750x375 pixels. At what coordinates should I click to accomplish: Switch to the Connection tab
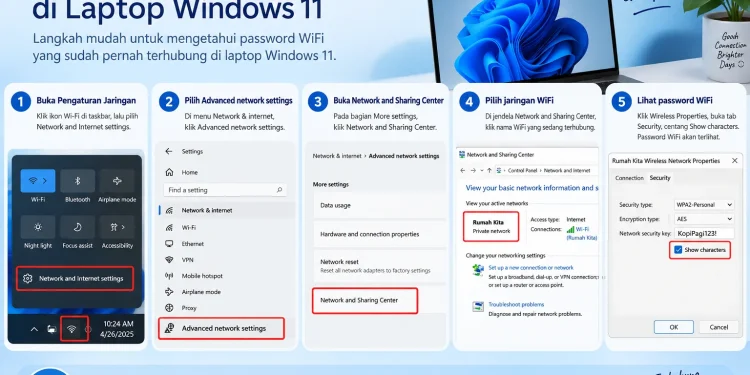click(x=629, y=178)
